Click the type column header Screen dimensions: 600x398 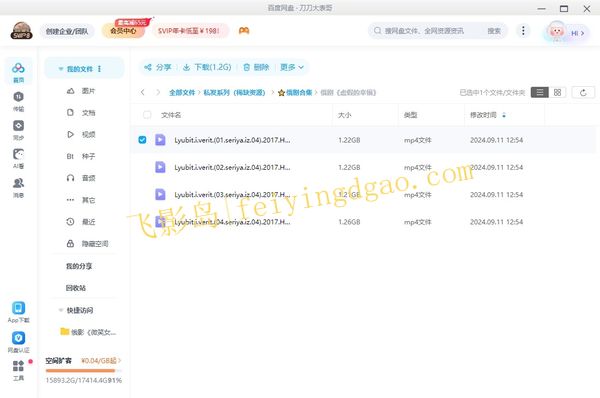pyautogui.click(x=410, y=115)
